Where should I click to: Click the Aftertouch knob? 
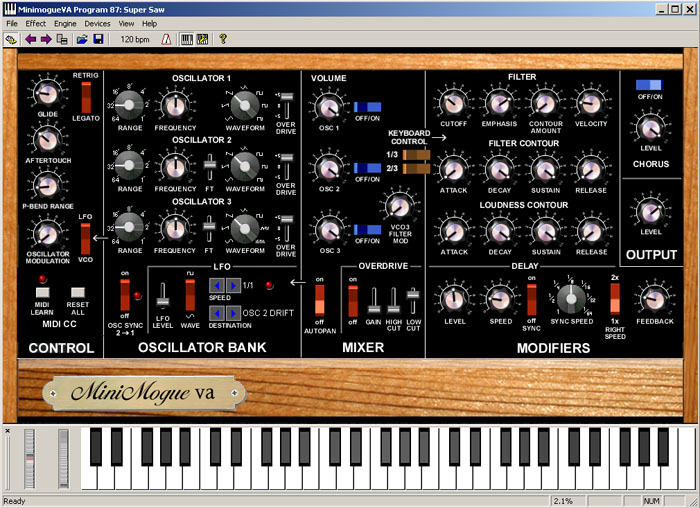(48, 139)
